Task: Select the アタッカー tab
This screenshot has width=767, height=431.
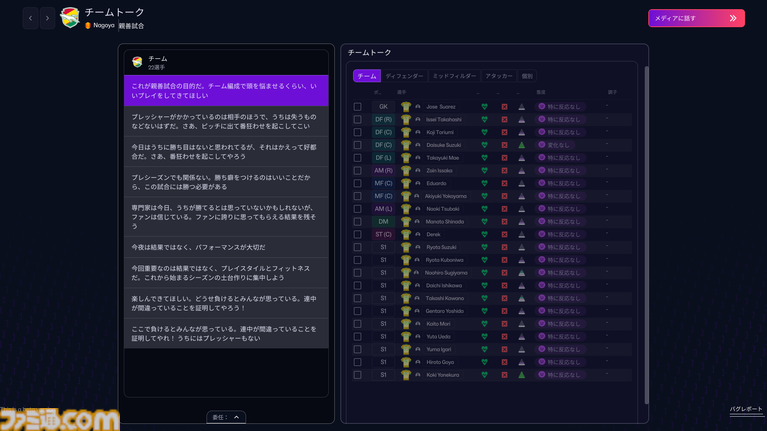Action: point(497,76)
